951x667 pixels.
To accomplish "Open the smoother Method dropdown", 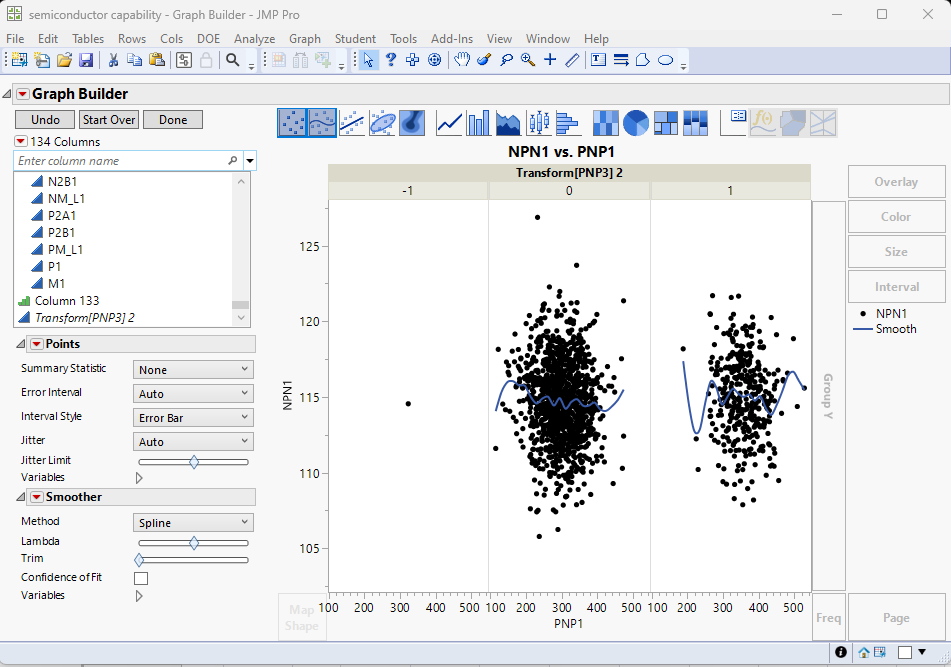I will [x=193, y=523].
